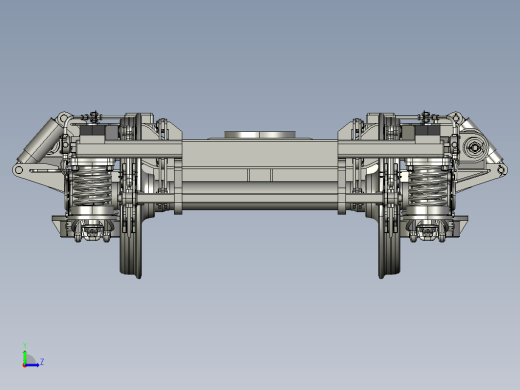Select the circular center pivot plate on top
520x390 pixels.
[260, 135]
